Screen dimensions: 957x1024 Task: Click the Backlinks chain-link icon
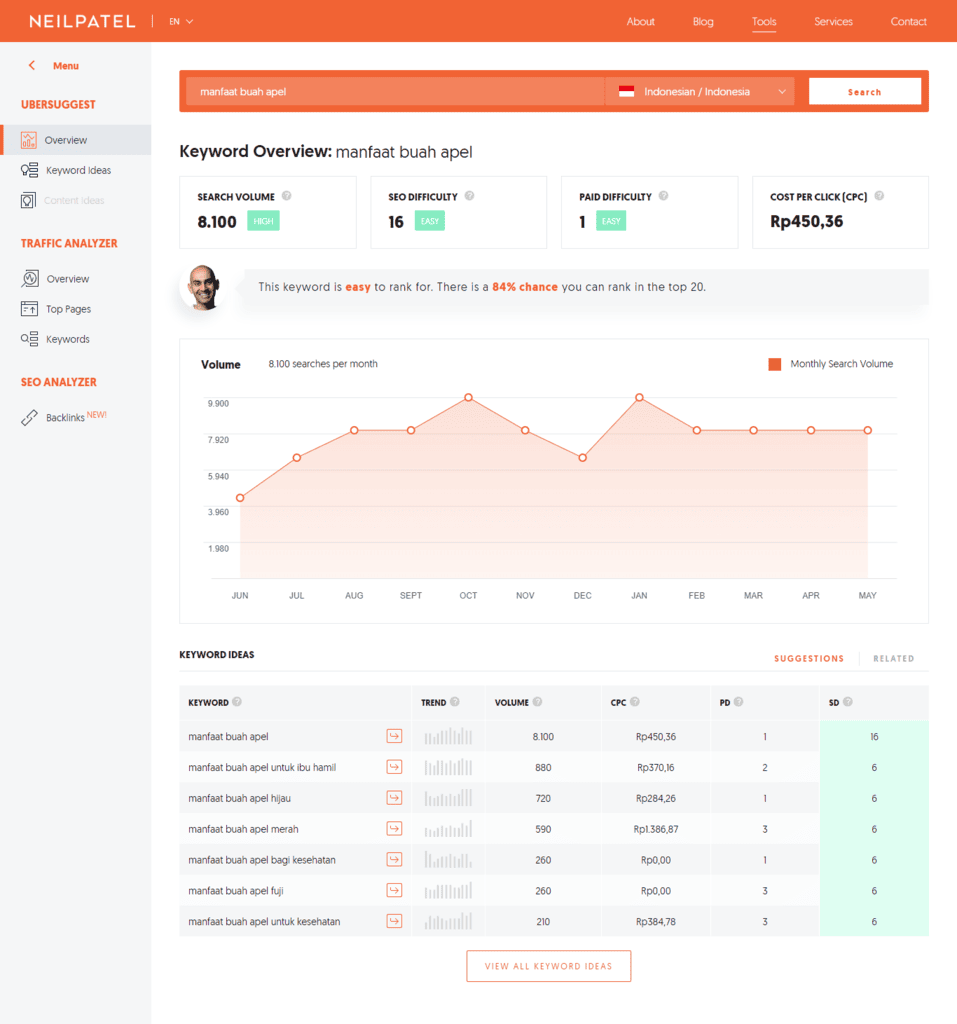coord(29,417)
